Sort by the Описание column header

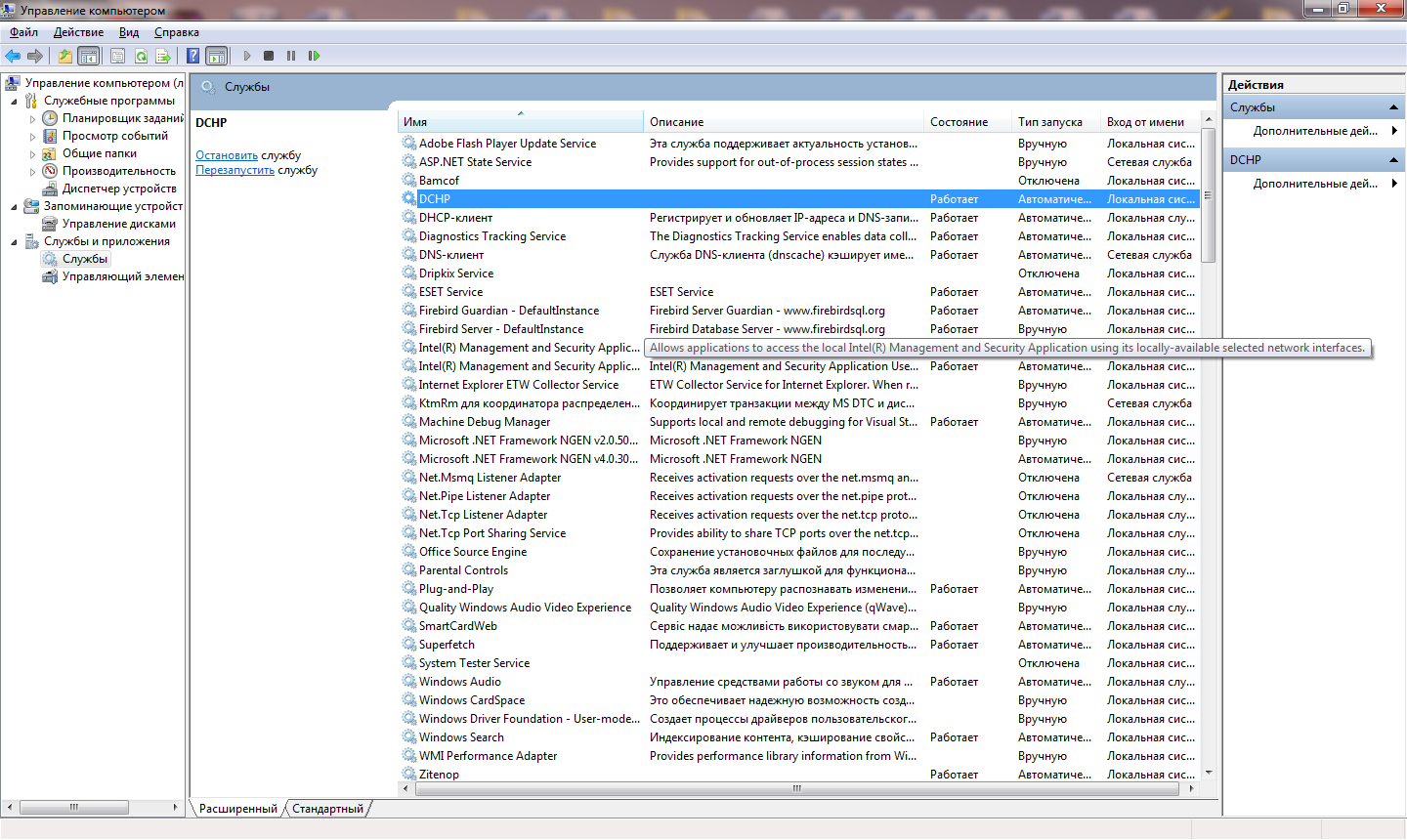[x=785, y=122]
